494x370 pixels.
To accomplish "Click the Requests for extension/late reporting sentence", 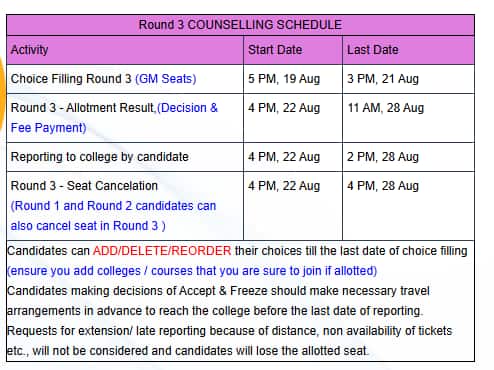I will [230, 341].
